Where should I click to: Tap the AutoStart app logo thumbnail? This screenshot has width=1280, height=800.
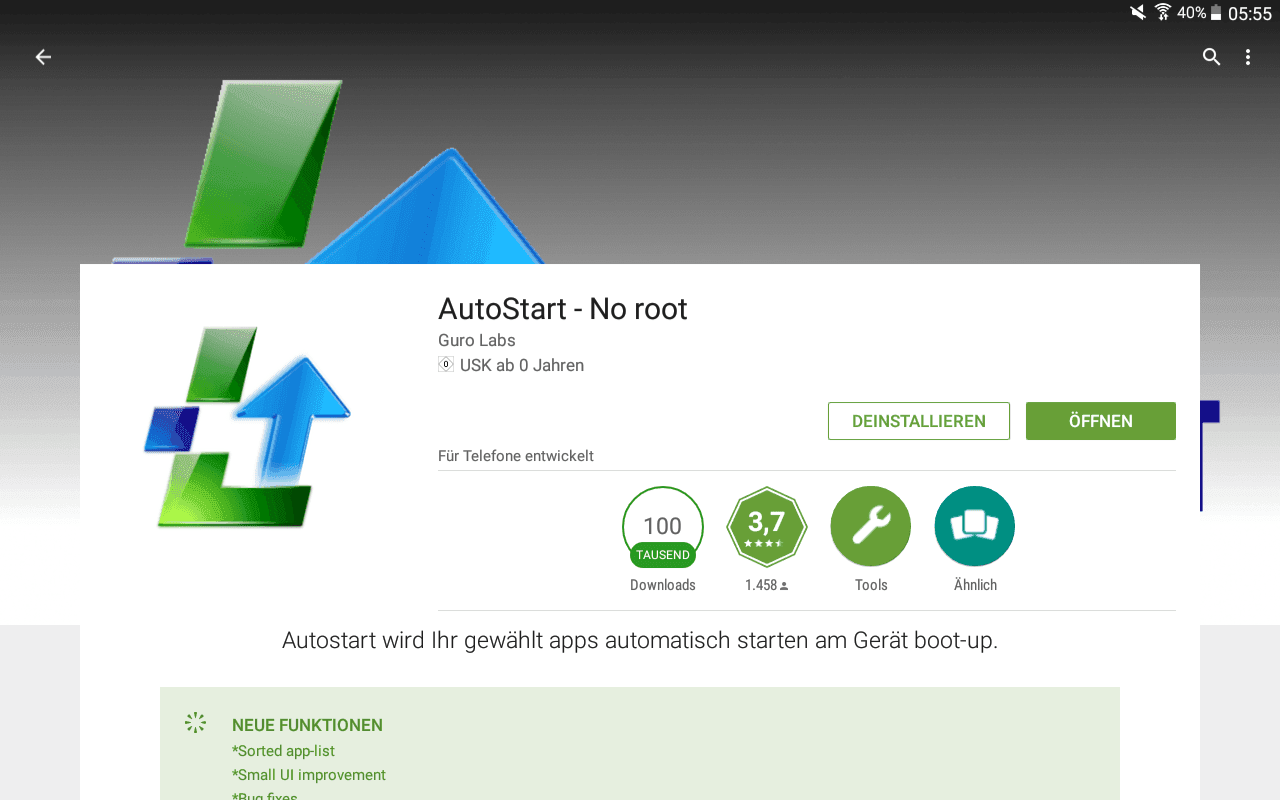[x=248, y=426]
